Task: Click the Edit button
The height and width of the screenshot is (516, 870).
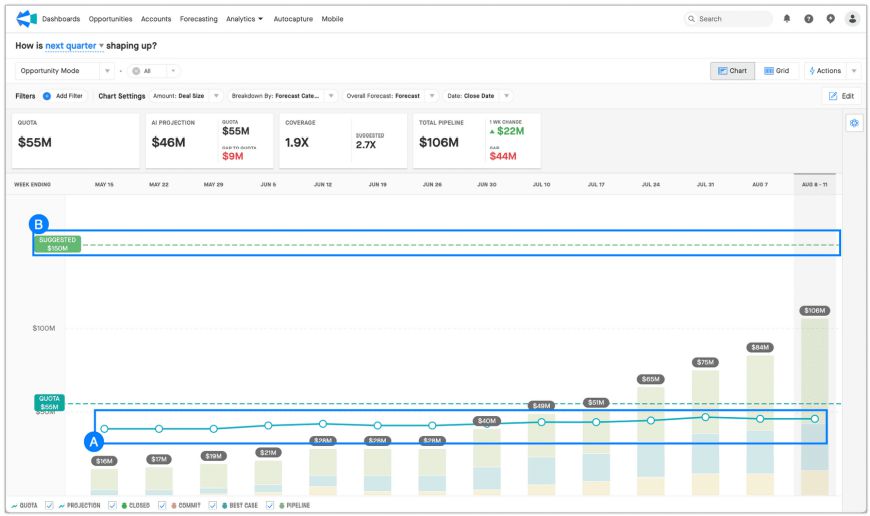Action: (x=842, y=96)
